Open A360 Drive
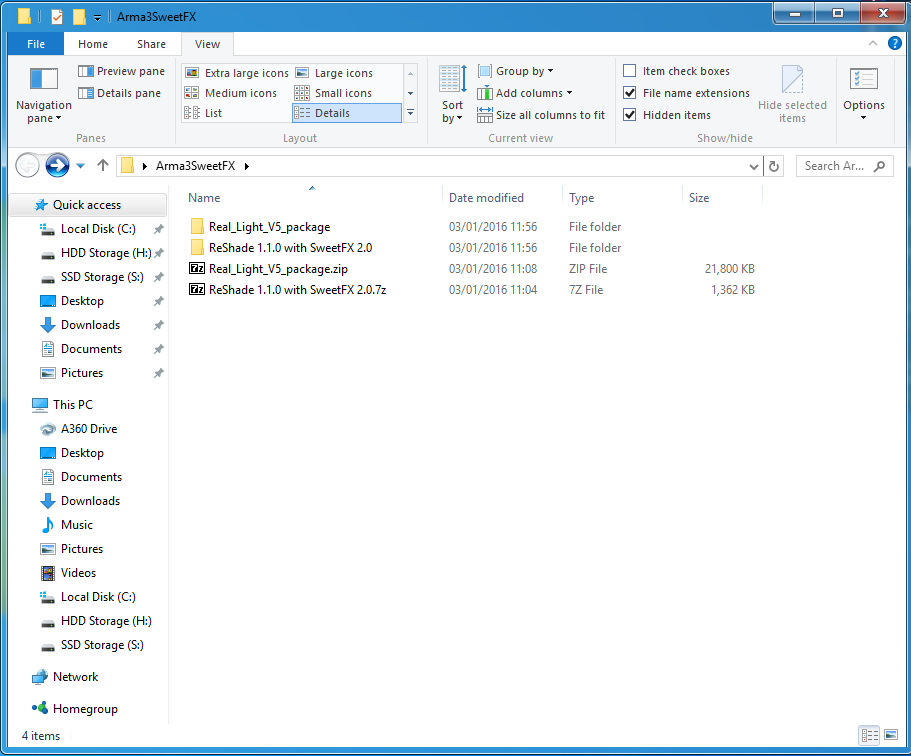The image size is (911, 756). 89,429
